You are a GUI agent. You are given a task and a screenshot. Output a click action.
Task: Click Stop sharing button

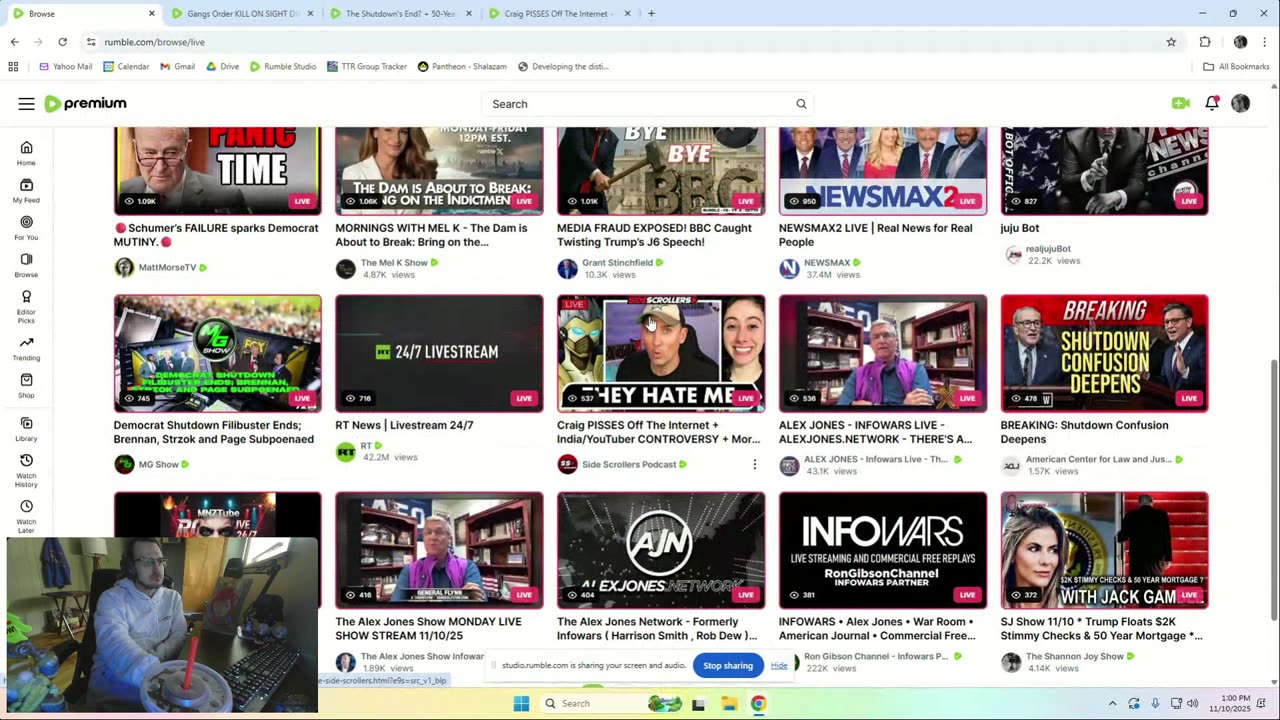click(727, 666)
